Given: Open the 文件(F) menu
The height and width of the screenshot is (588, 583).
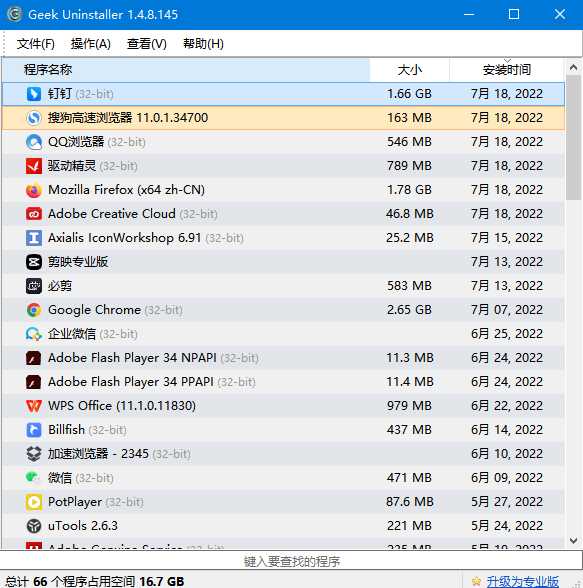Looking at the screenshot, I should (36, 44).
